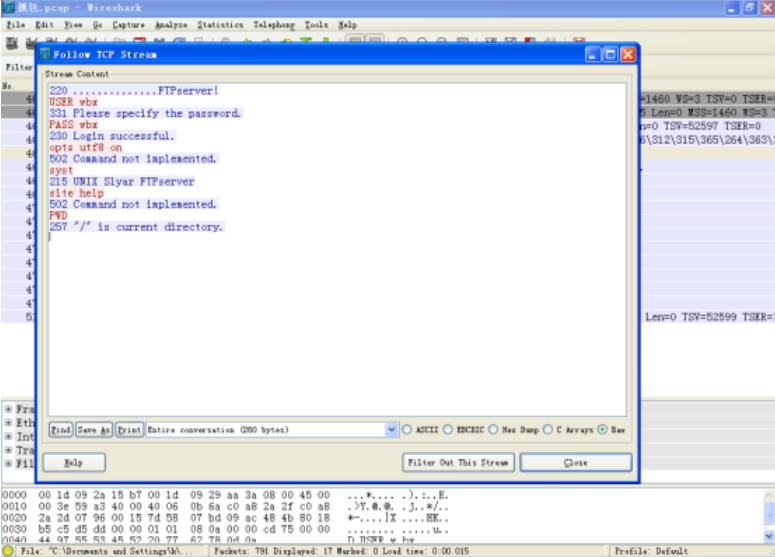775x557 pixels.
Task: Click the '220 ...FTPserver!' banner line
Action: click(133, 90)
